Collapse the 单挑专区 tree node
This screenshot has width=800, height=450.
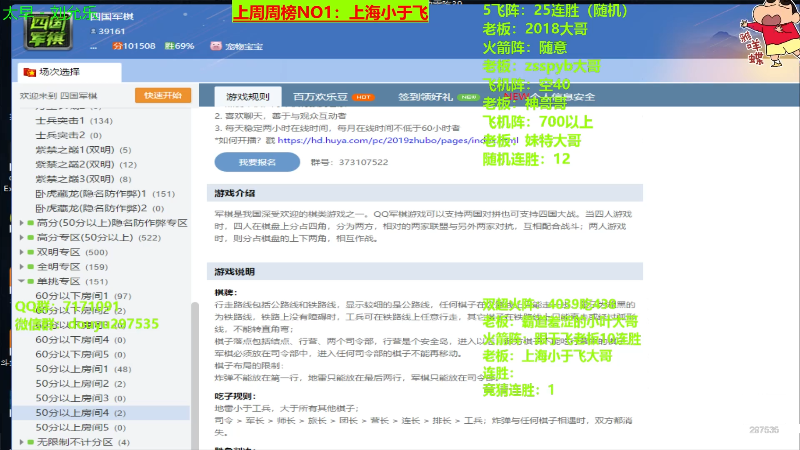[x=21, y=281]
